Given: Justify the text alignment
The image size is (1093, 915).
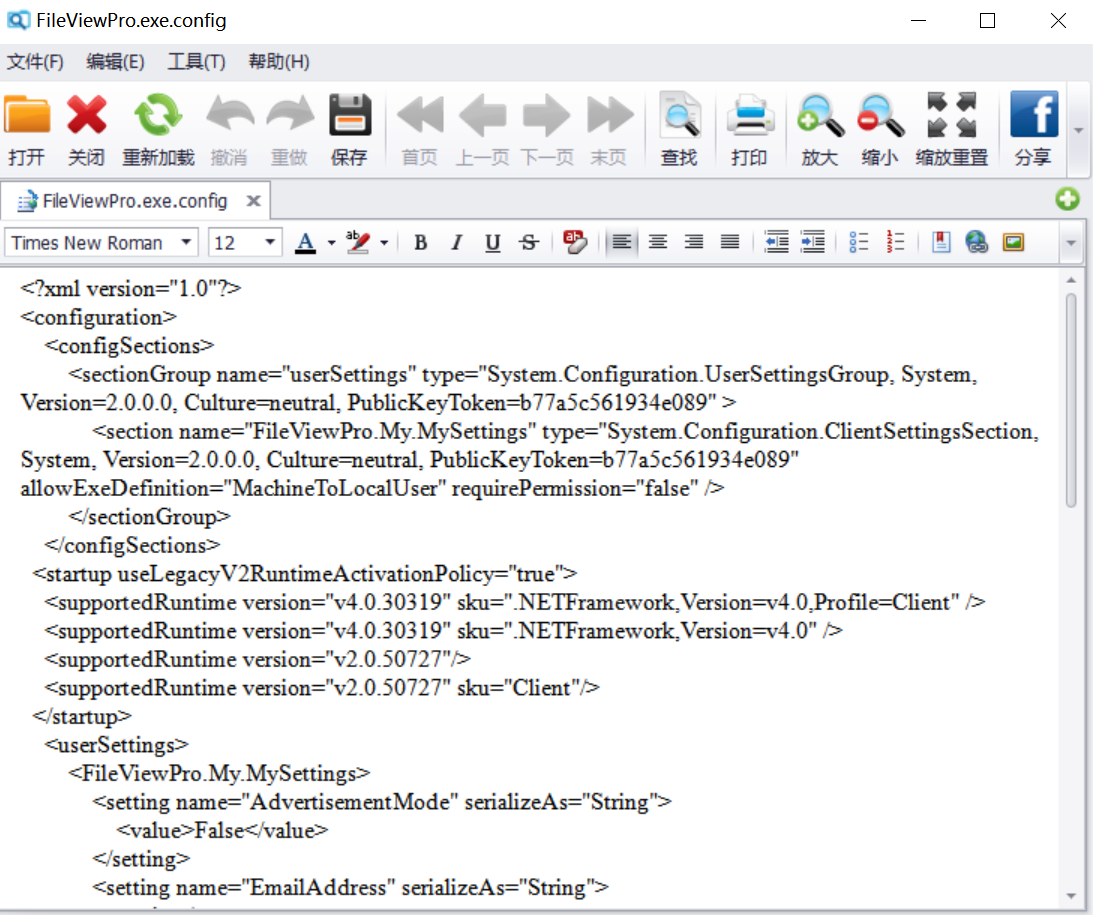Looking at the screenshot, I should (x=730, y=243).
